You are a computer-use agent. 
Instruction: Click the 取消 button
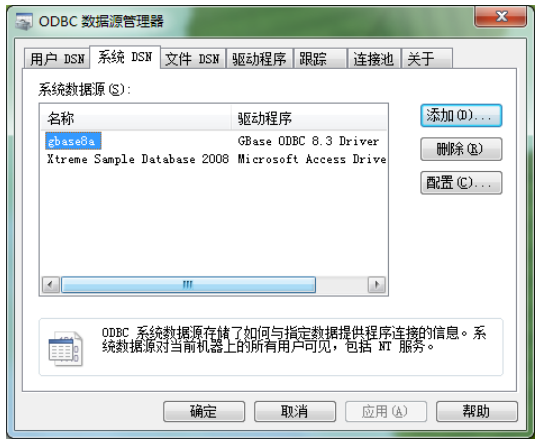coord(295,411)
